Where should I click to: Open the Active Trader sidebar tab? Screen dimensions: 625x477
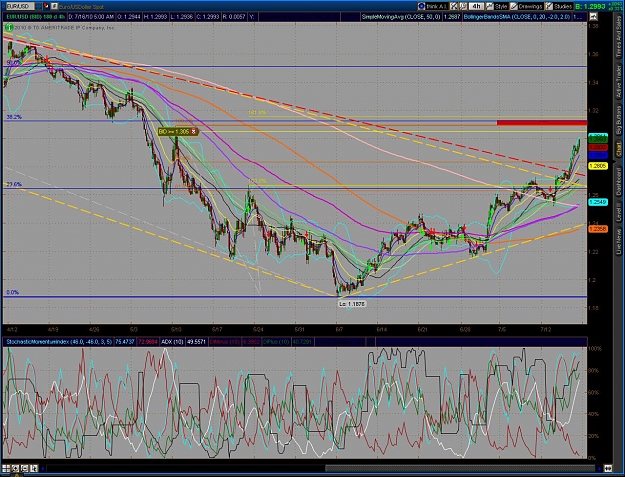point(619,81)
